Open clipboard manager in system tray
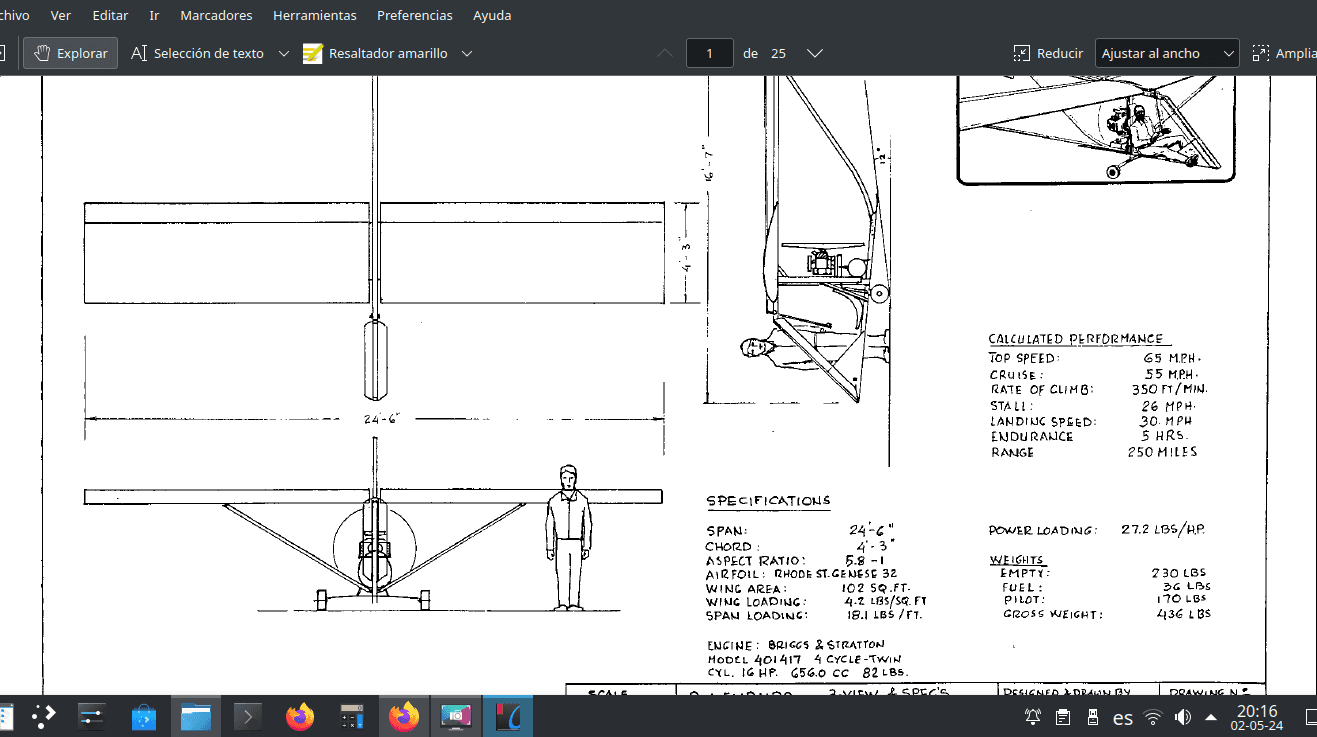 tap(1063, 717)
